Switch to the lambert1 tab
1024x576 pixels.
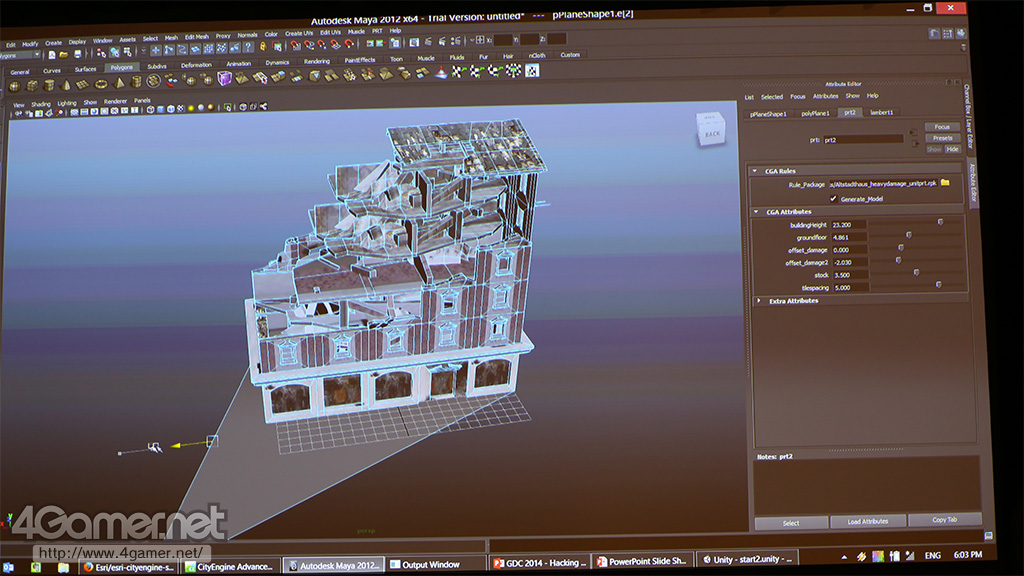881,113
